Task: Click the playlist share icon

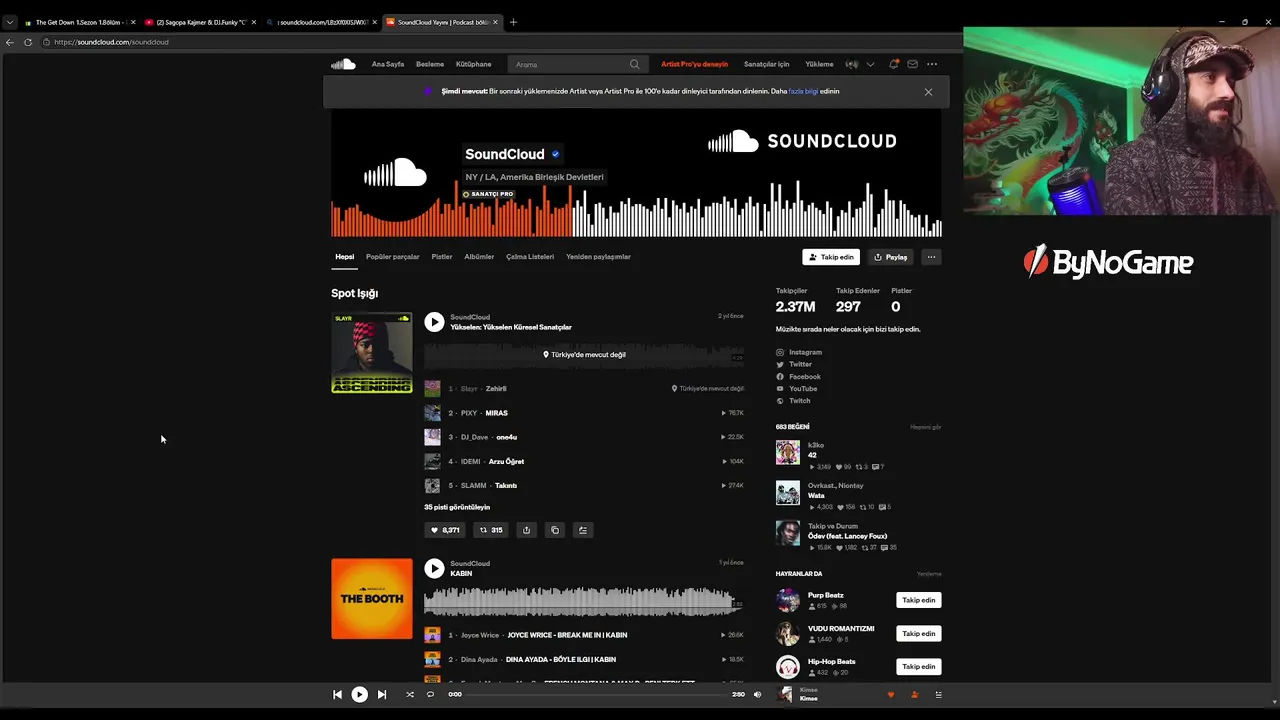Action: click(x=526, y=530)
